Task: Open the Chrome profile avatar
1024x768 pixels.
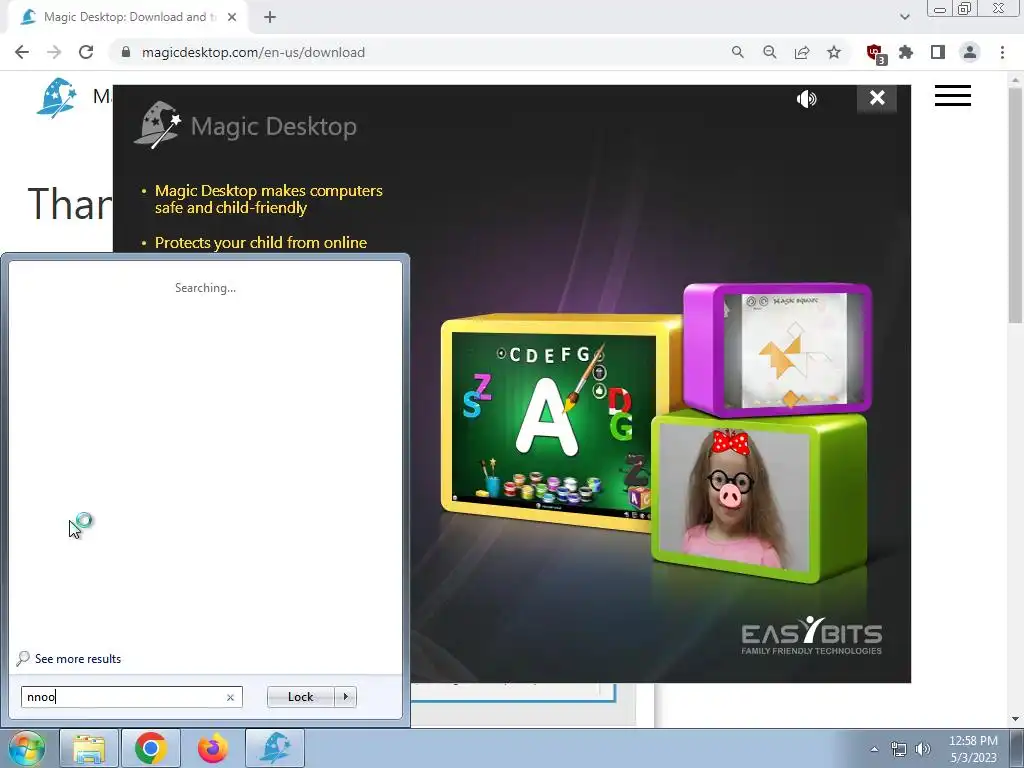Action: click(970, 52)
